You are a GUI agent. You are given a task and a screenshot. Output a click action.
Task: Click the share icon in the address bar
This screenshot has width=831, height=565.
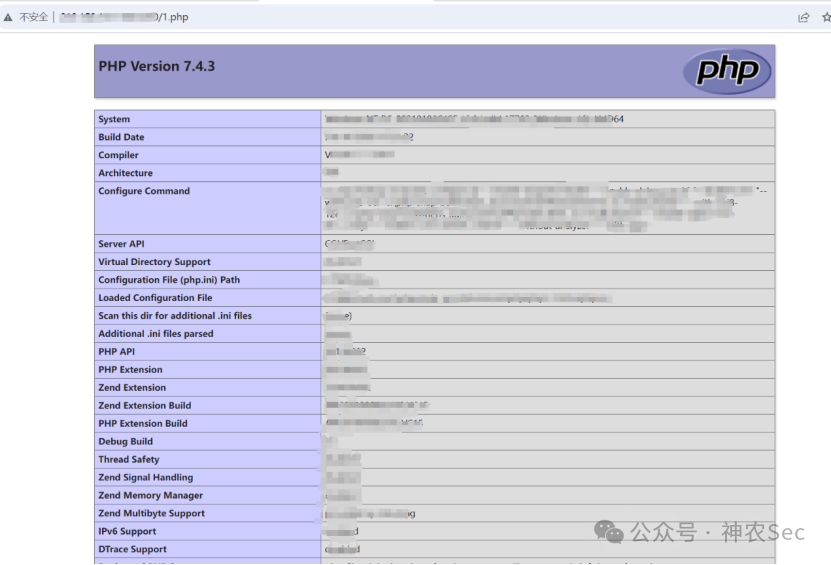coord(803,17)
